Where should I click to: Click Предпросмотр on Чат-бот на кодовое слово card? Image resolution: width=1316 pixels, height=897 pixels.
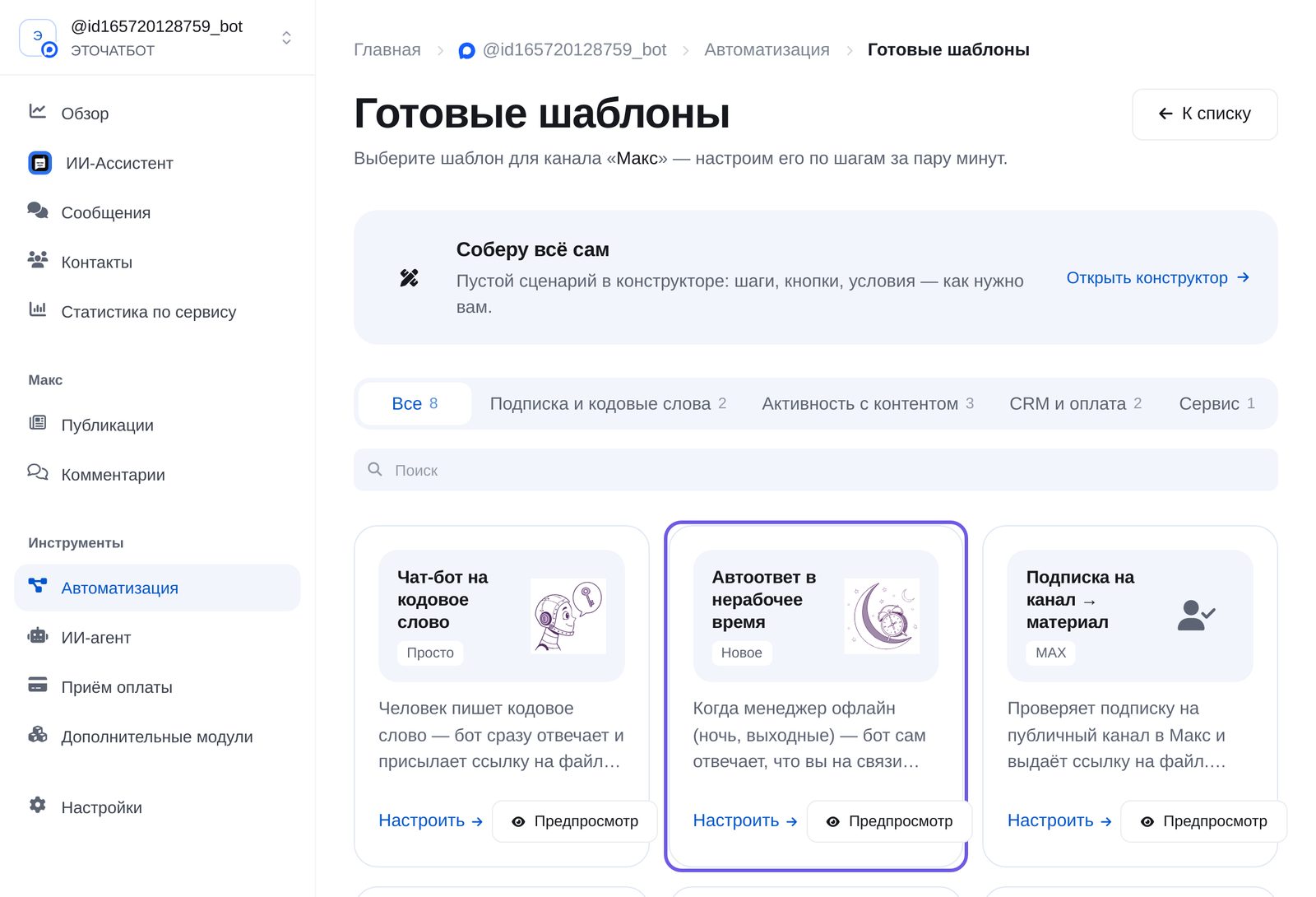coord(575,821)
